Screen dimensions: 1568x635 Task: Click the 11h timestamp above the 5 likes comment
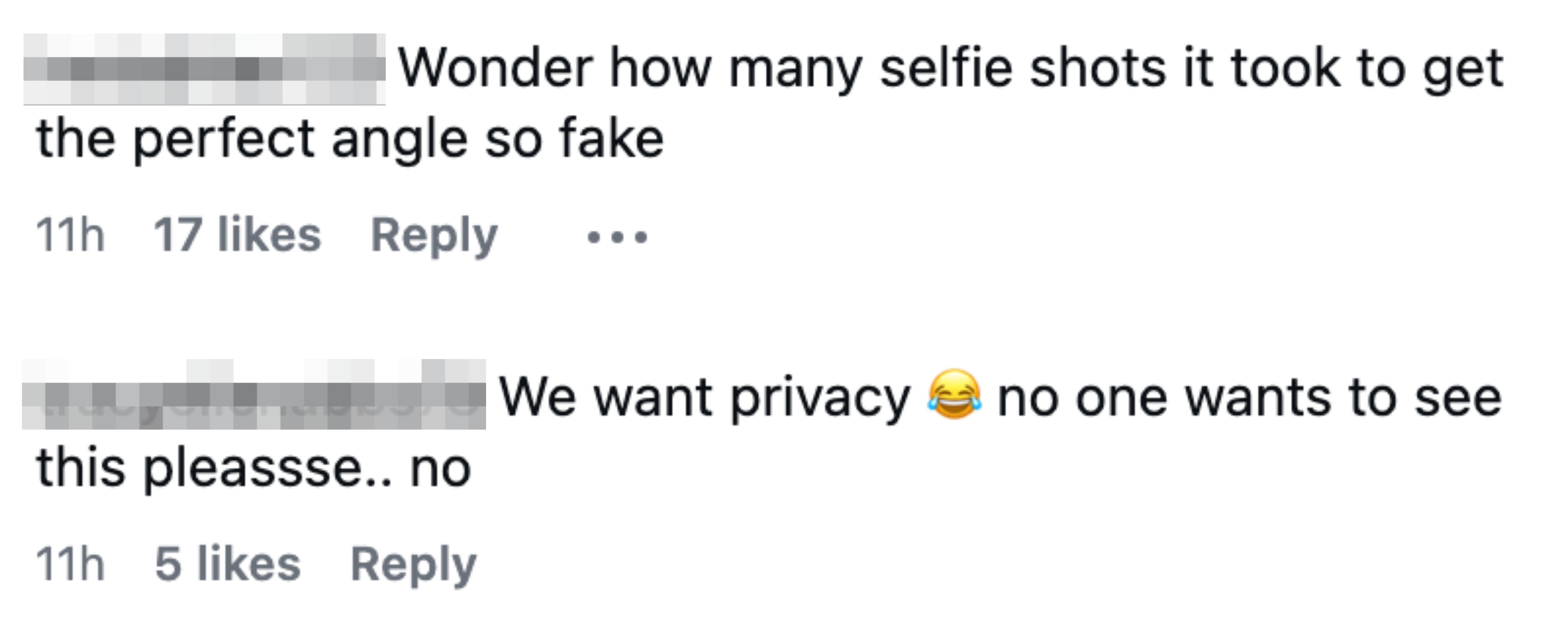click(x=70, y=235)
